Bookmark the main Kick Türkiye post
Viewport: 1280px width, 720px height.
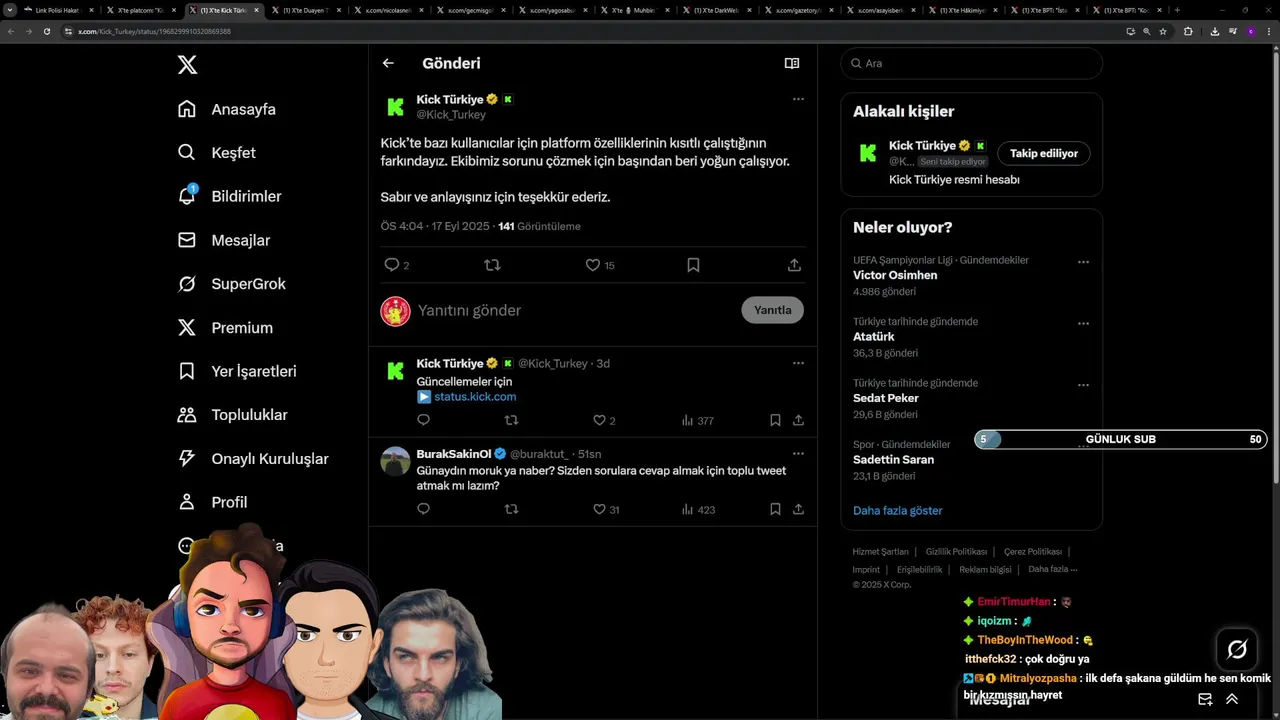(693, 265)
